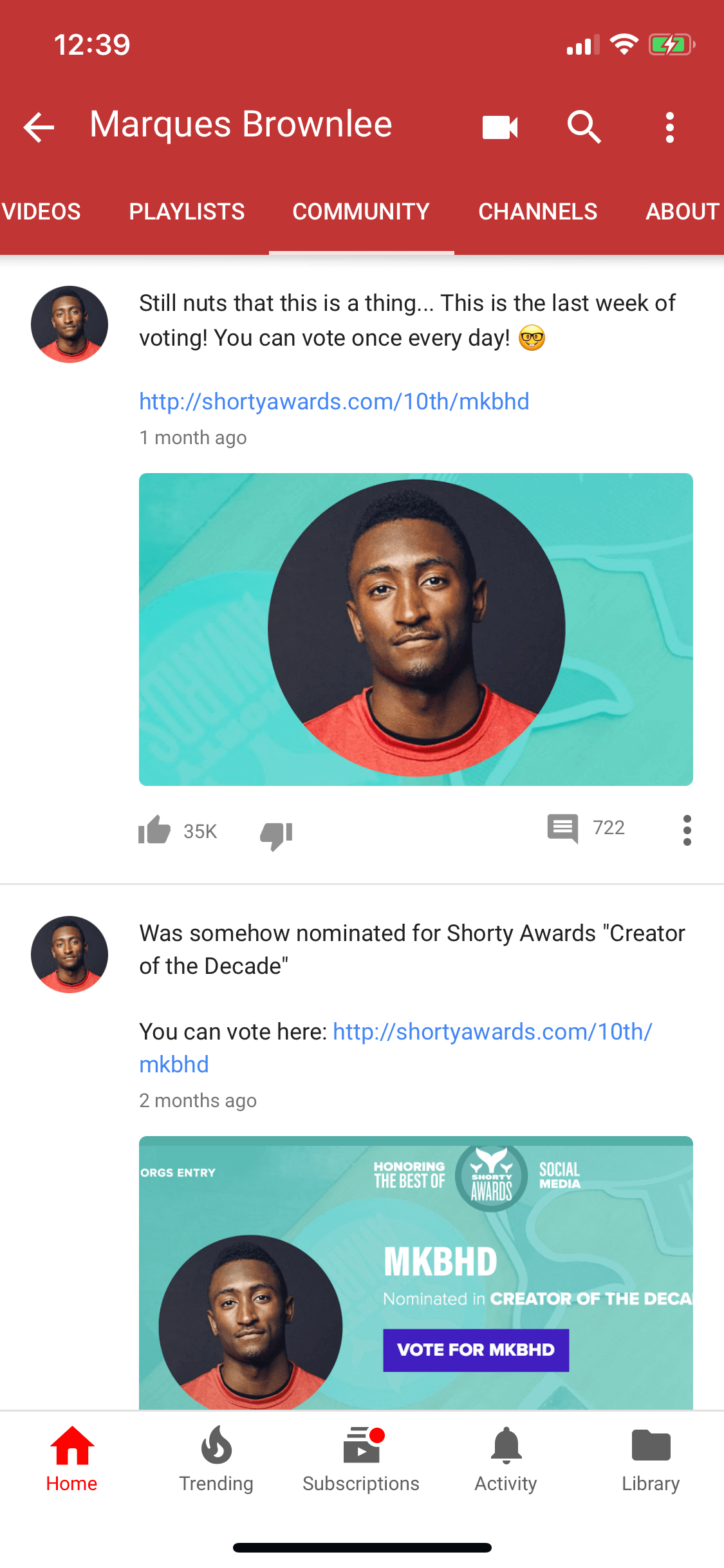Click the VOTE FOR MKBHD banner button
The width and height of the screenshot is (724, 1568).
click(x=476, y=1350)
